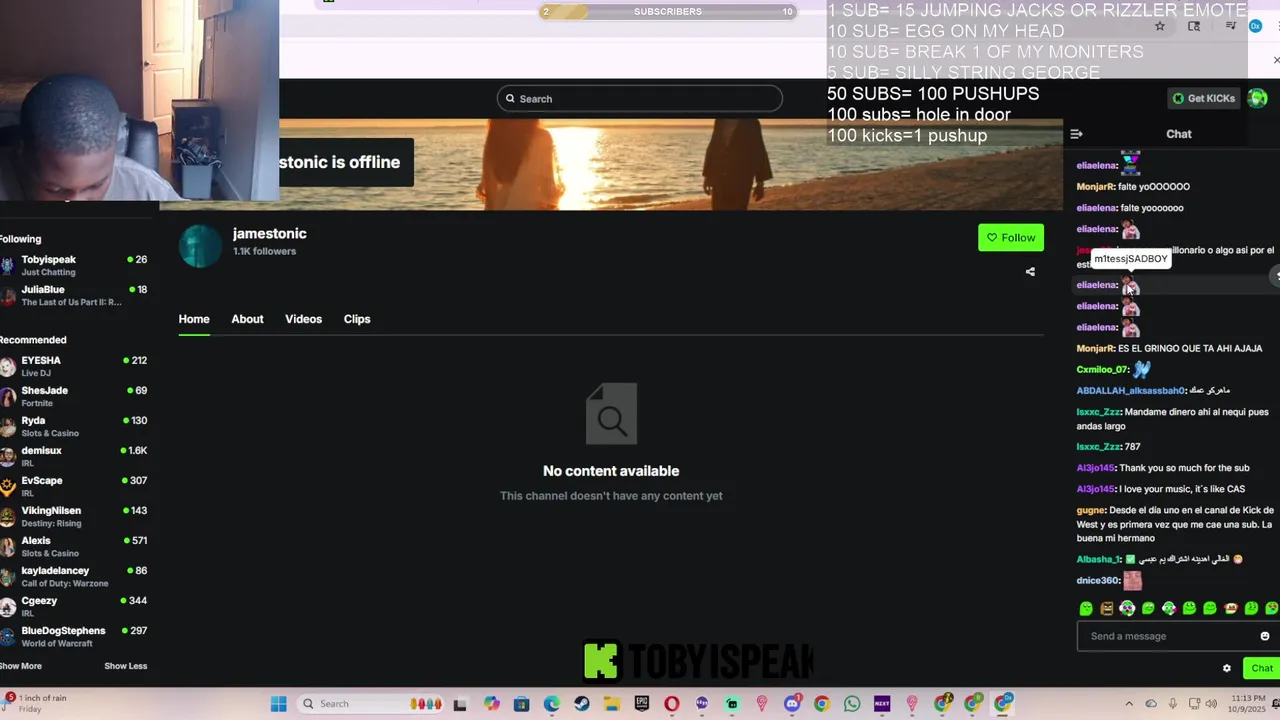
Task: Click the subscribers goal progress bar
Action: pos(668,12)
